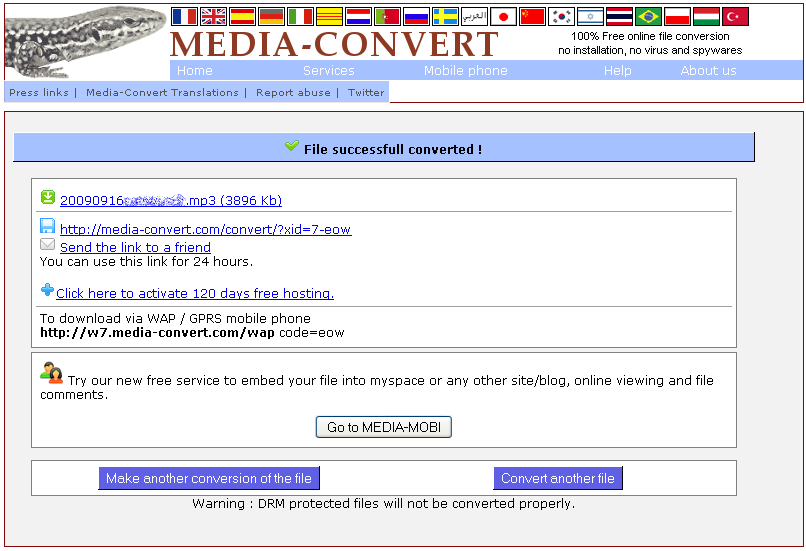Click Send the link to a friend
This screenshot has height=551, width=806.
135,247
